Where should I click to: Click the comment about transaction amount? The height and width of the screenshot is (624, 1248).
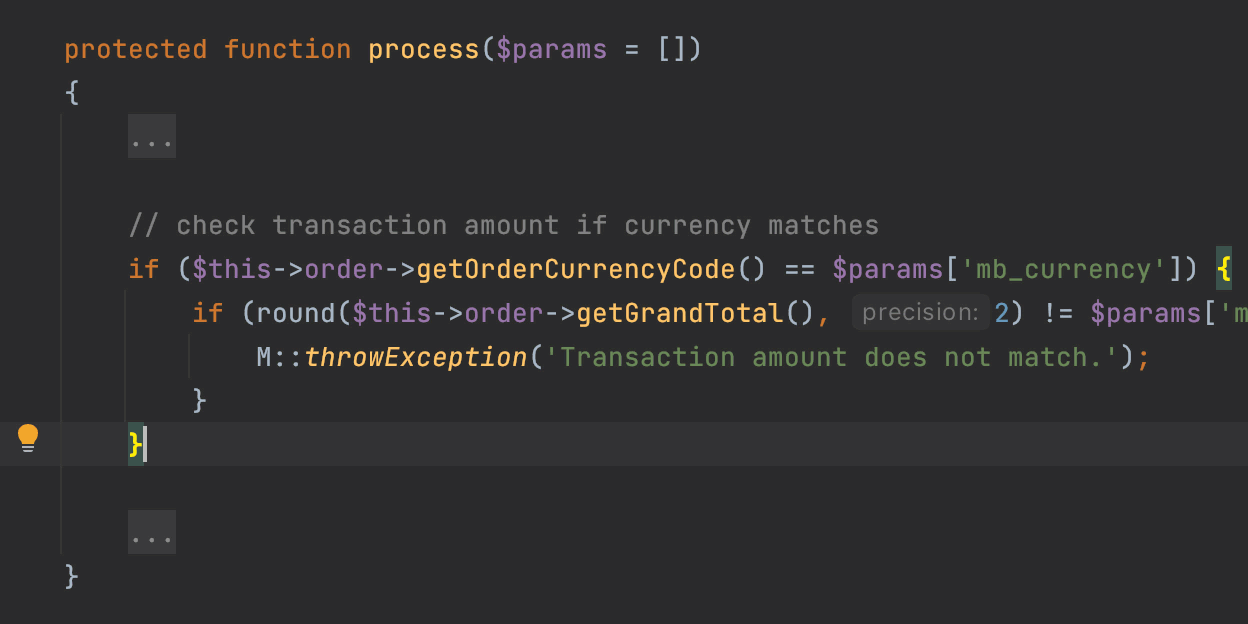504,225
